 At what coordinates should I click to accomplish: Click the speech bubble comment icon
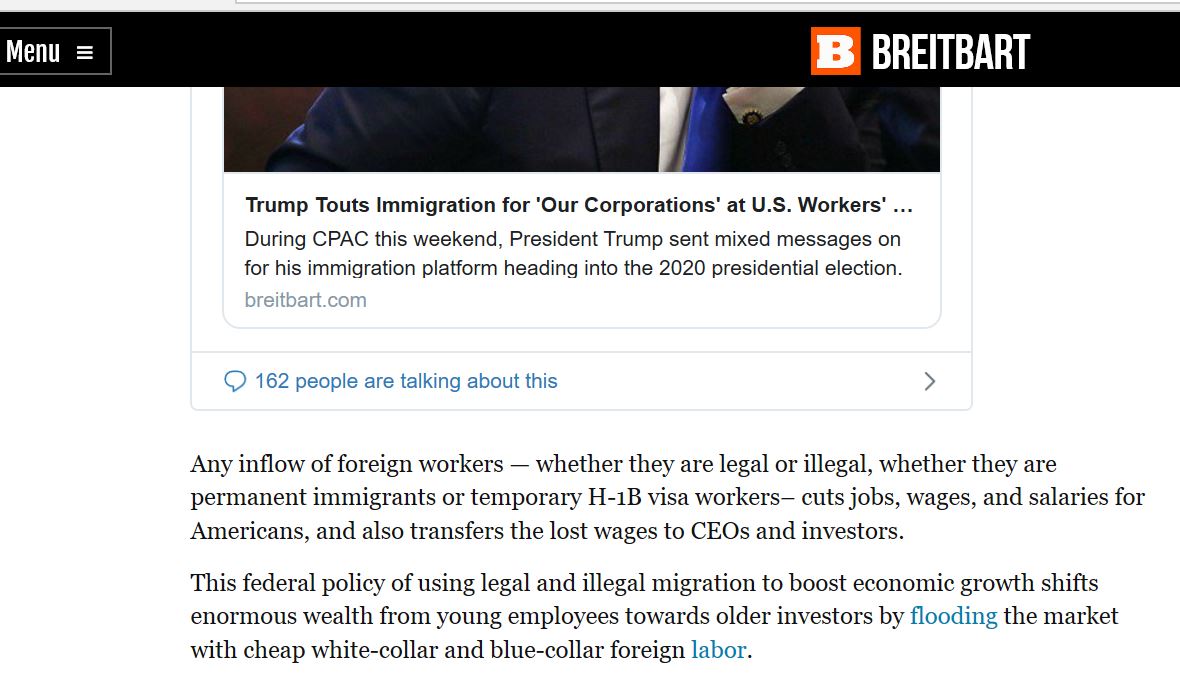(235, 381)
